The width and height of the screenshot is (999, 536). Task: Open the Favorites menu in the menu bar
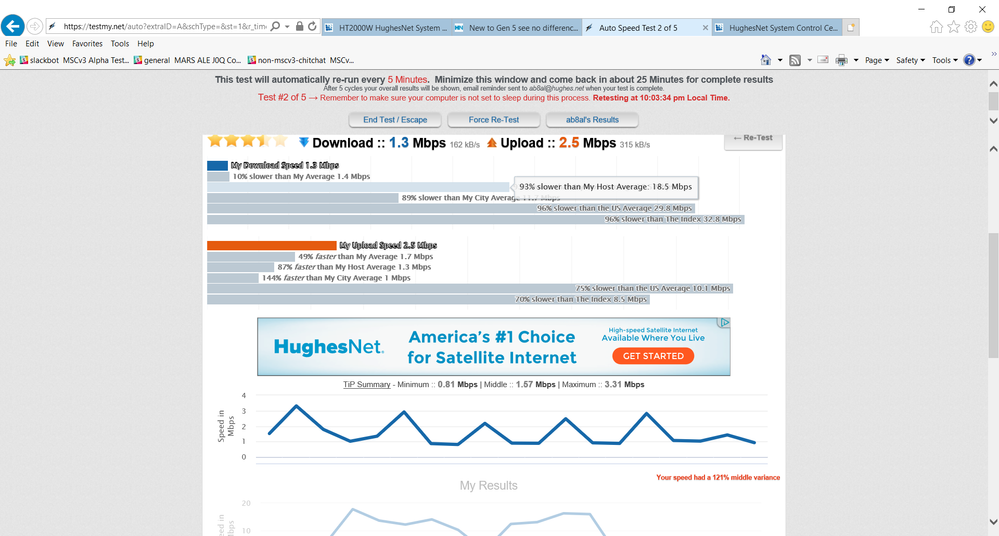pyautogui.click(x=87, y=44)
